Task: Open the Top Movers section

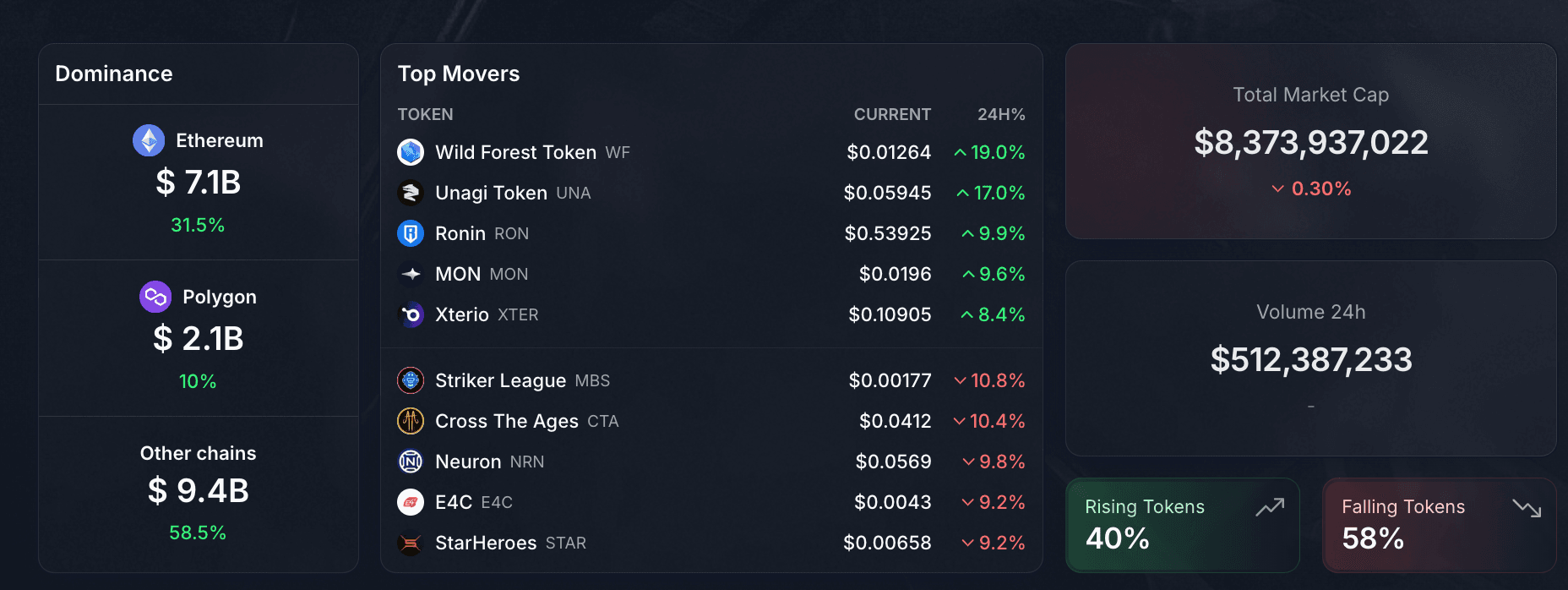Action: (459, 74)
